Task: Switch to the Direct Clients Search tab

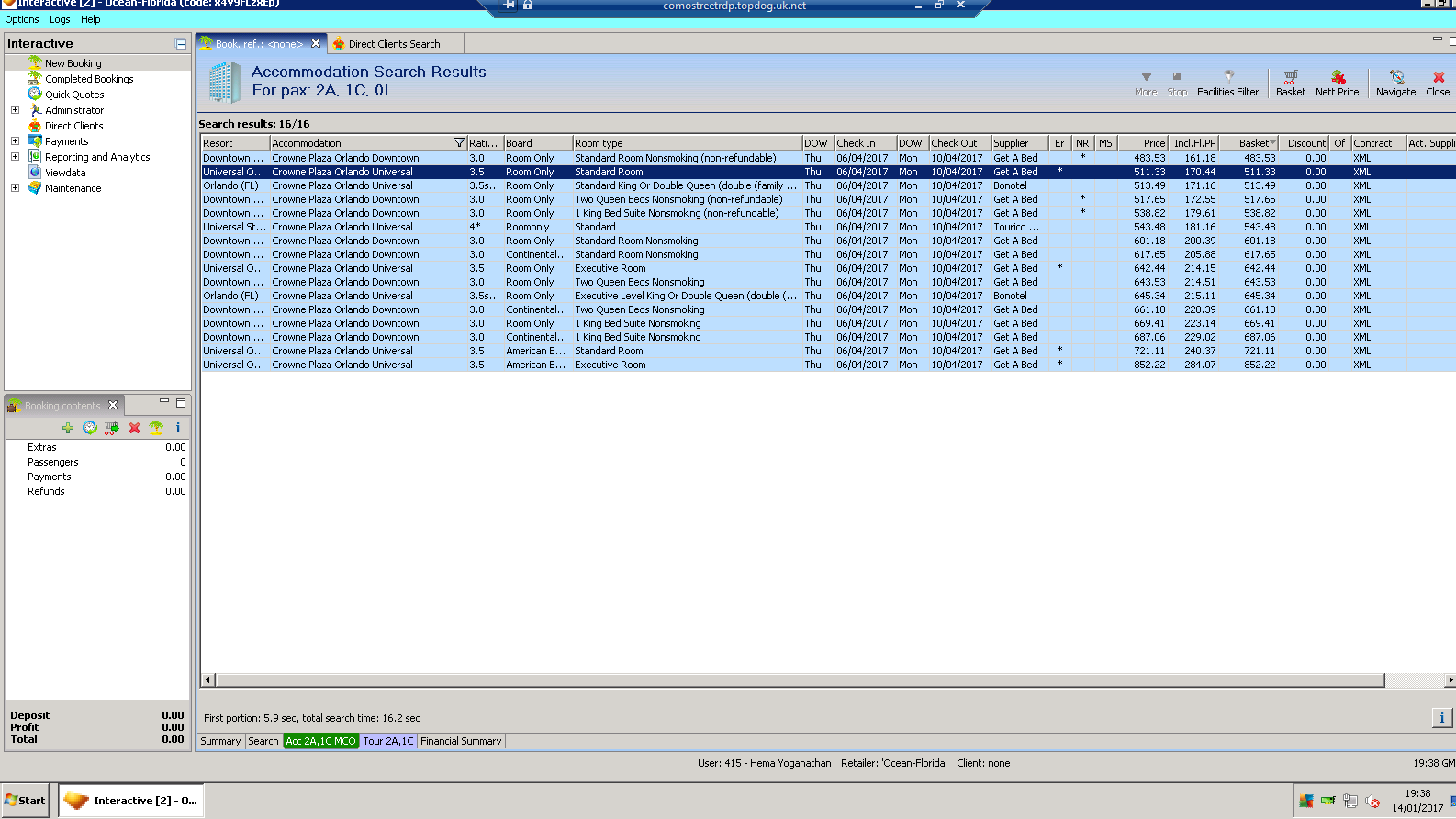Action: 394,44
